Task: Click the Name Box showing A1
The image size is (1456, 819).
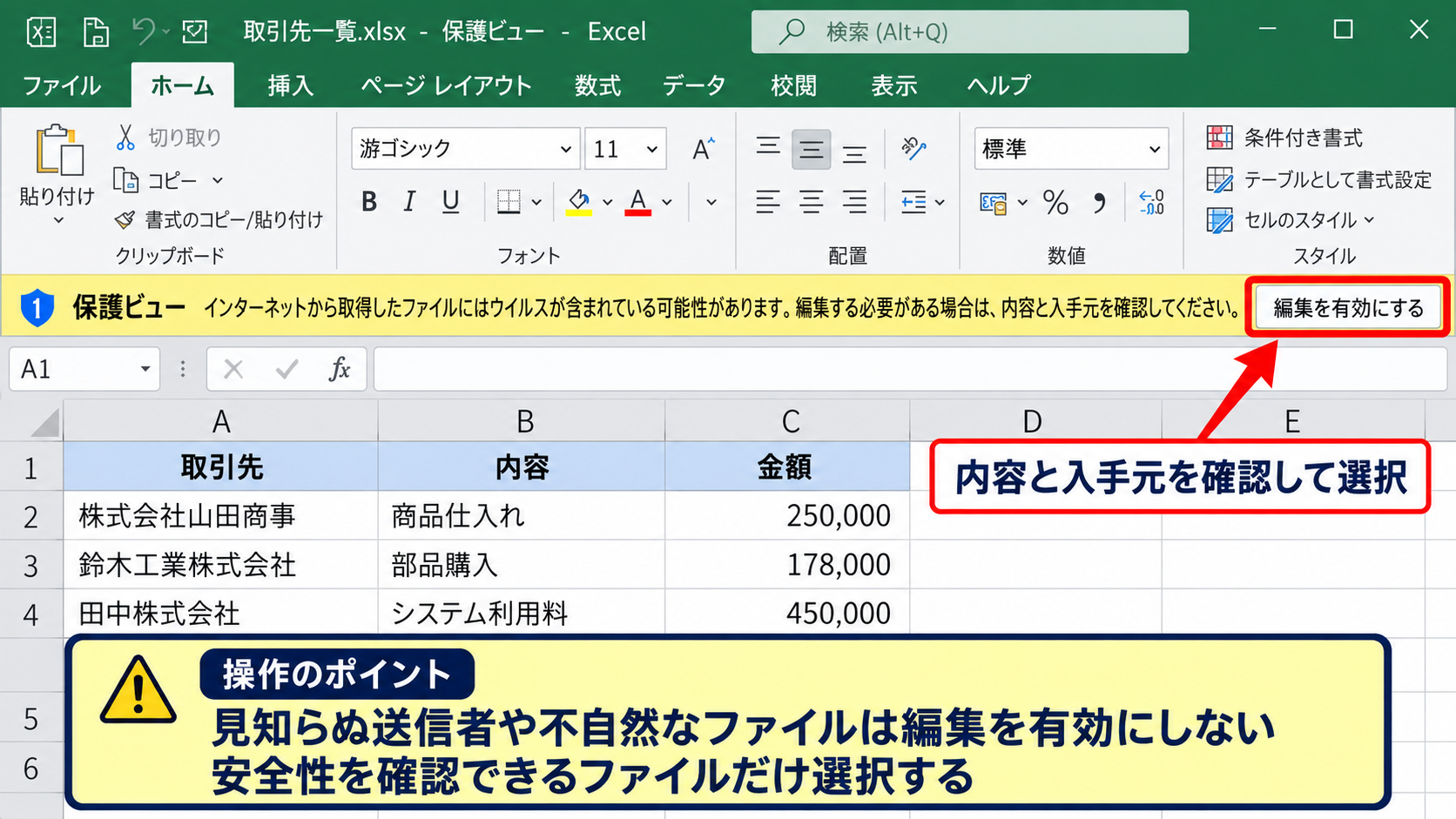Action: point(84,369)
